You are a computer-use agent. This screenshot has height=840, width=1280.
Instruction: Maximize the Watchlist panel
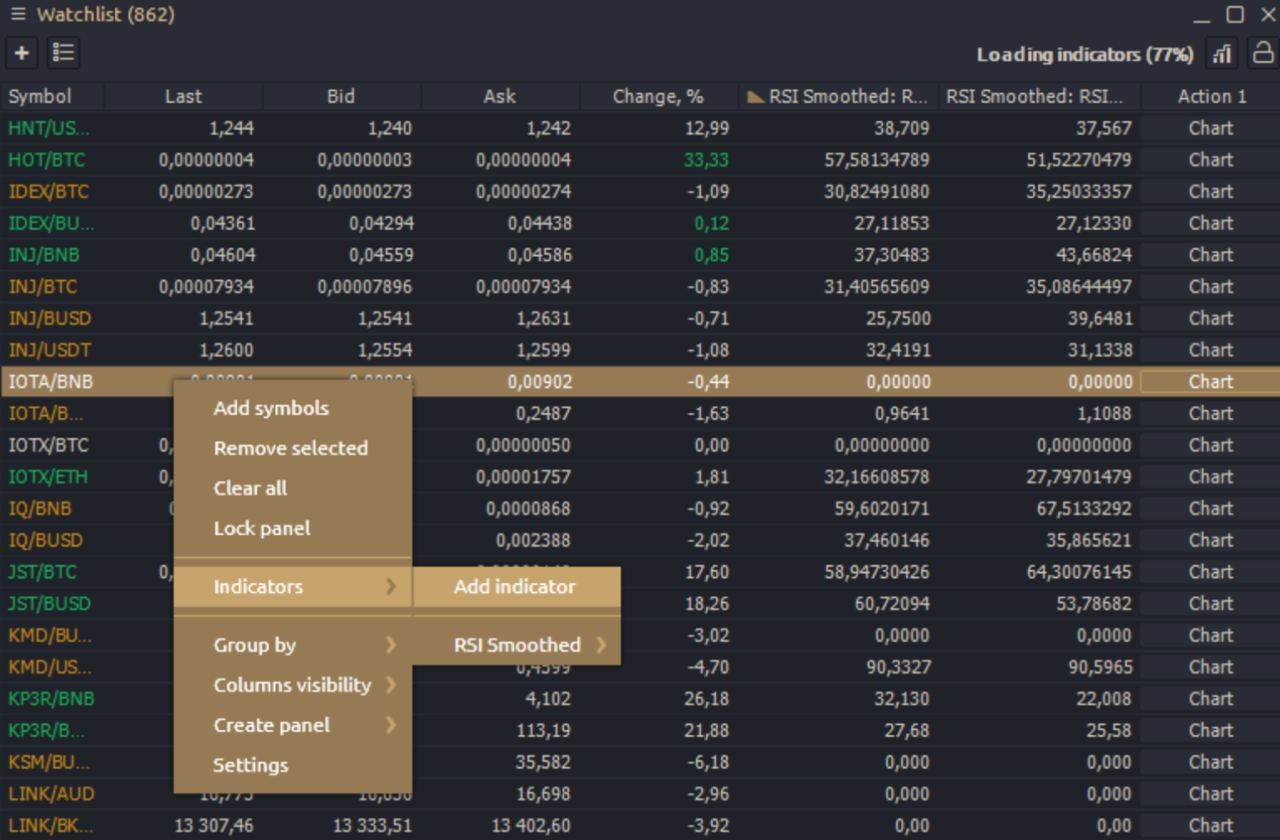point(1235,15)
